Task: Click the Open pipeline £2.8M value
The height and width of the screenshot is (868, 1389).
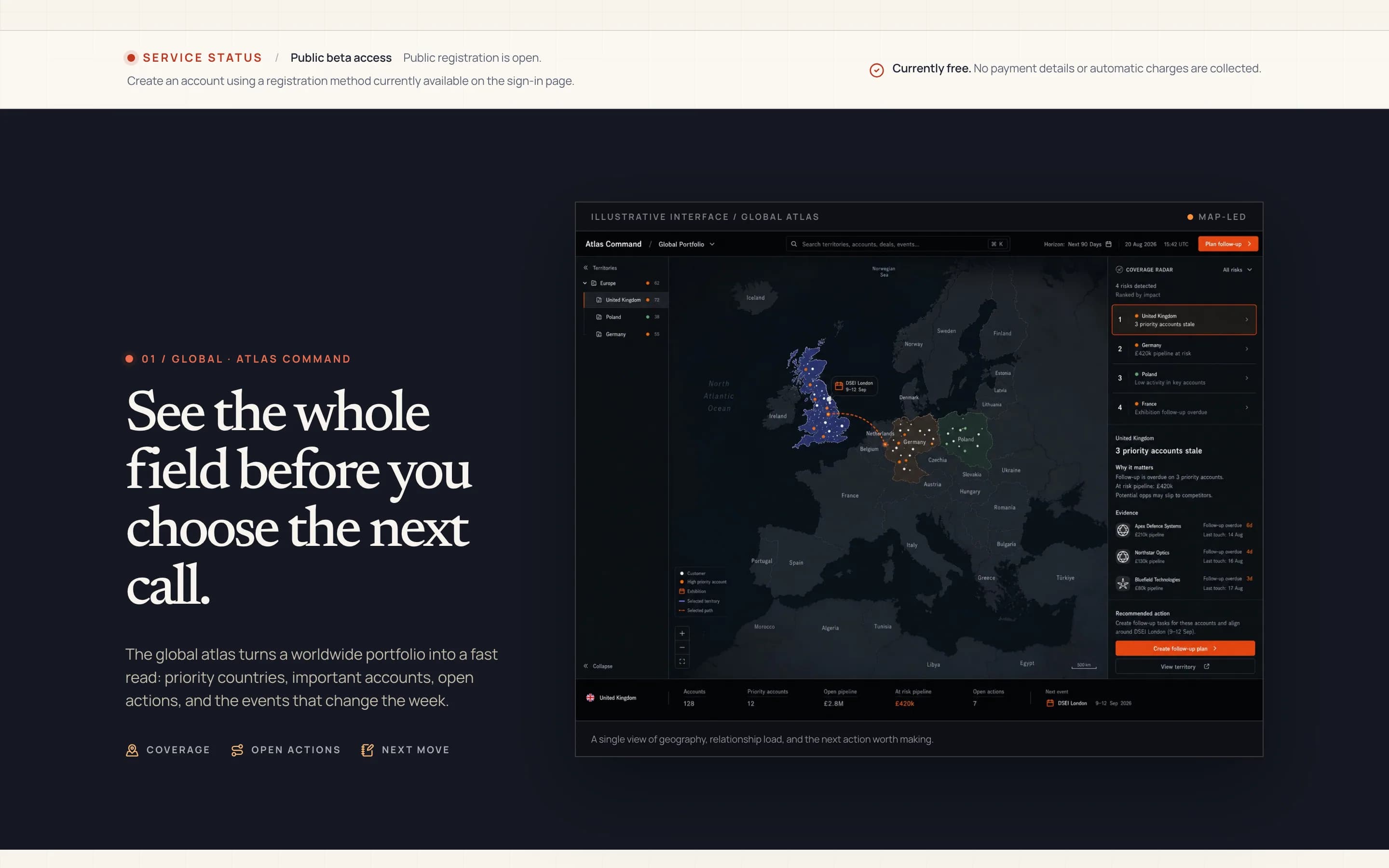Action: pos(833,704)
